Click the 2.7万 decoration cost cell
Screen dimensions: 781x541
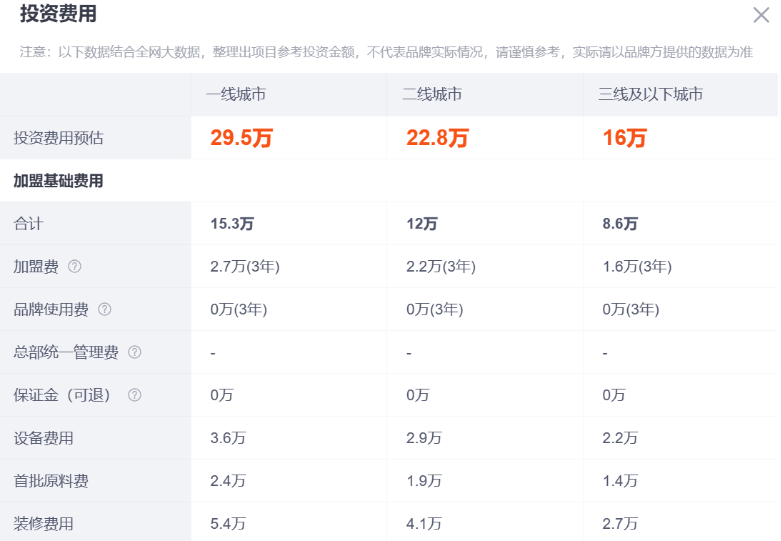tap(620, 524)
